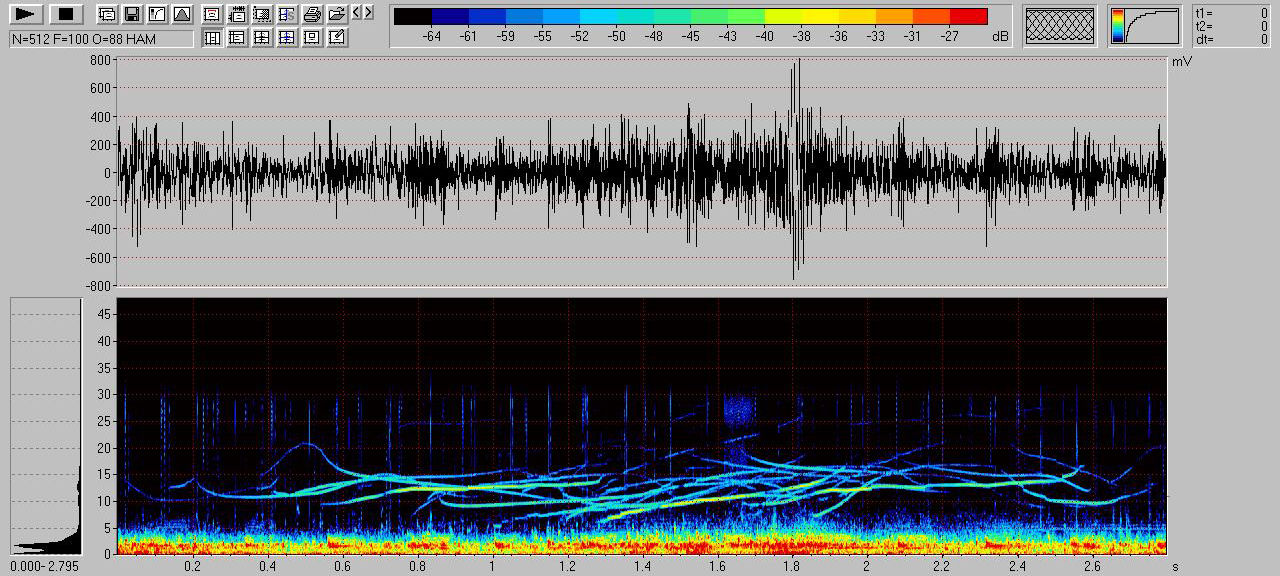This screenshot has height=576, width=1280.
Task: Toggle the vertical cursor layout button
Action: point(213,38)
